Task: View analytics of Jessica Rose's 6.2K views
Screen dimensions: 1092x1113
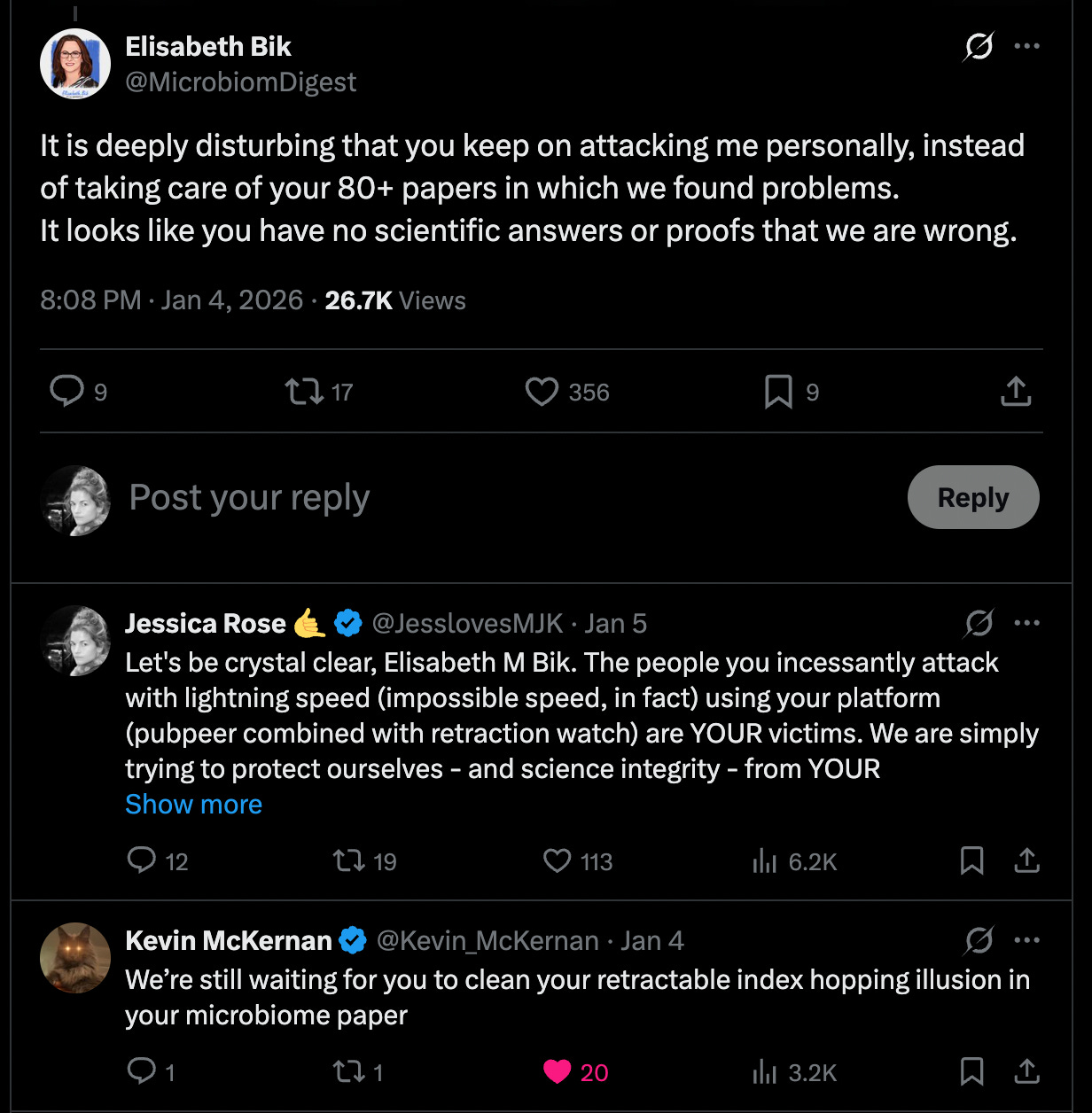Action: [794, 861]
